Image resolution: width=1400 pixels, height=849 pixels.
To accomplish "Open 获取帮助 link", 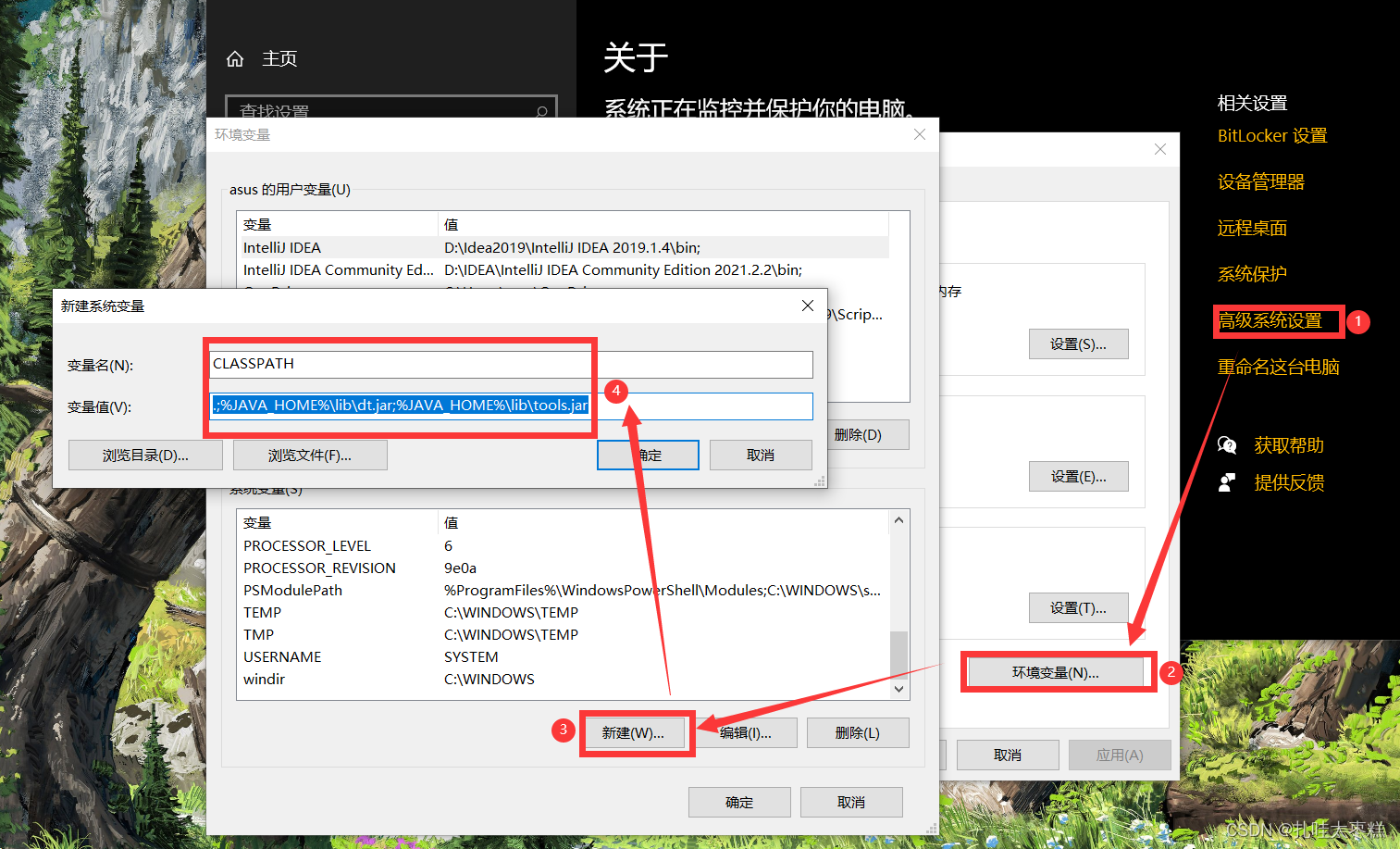I will point(1289,445).
